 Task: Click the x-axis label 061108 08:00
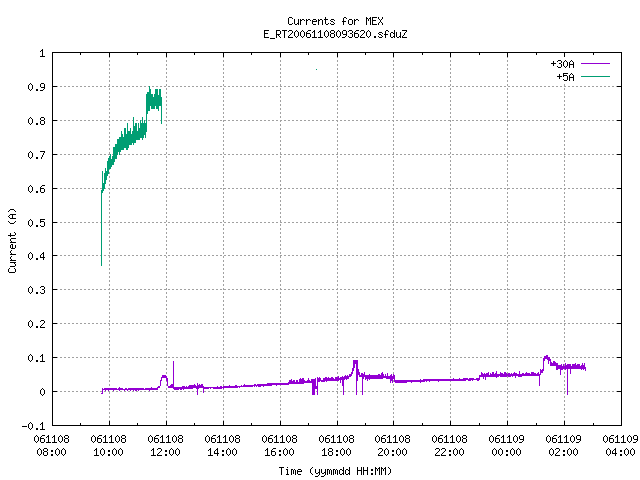(51, 446)
